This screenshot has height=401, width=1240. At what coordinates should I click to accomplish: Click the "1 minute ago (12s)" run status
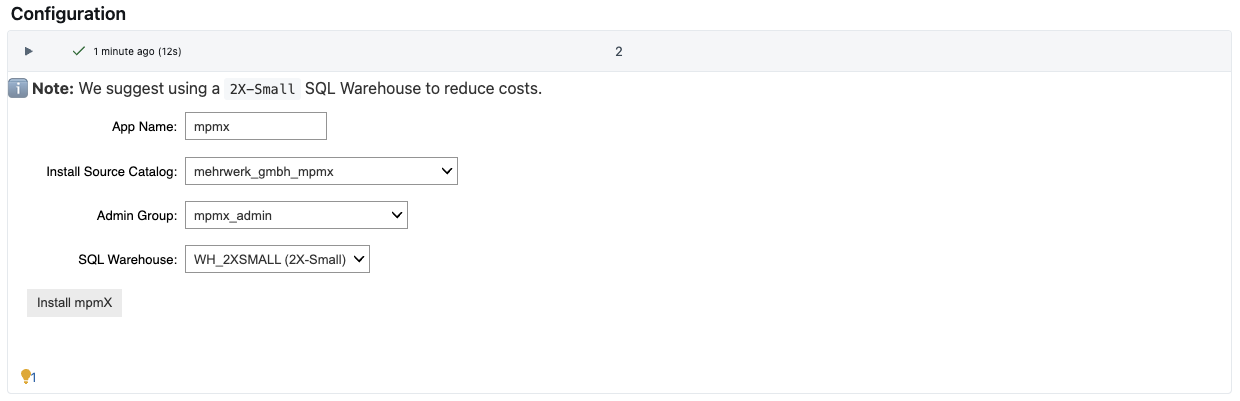click(x=137, y=51)
